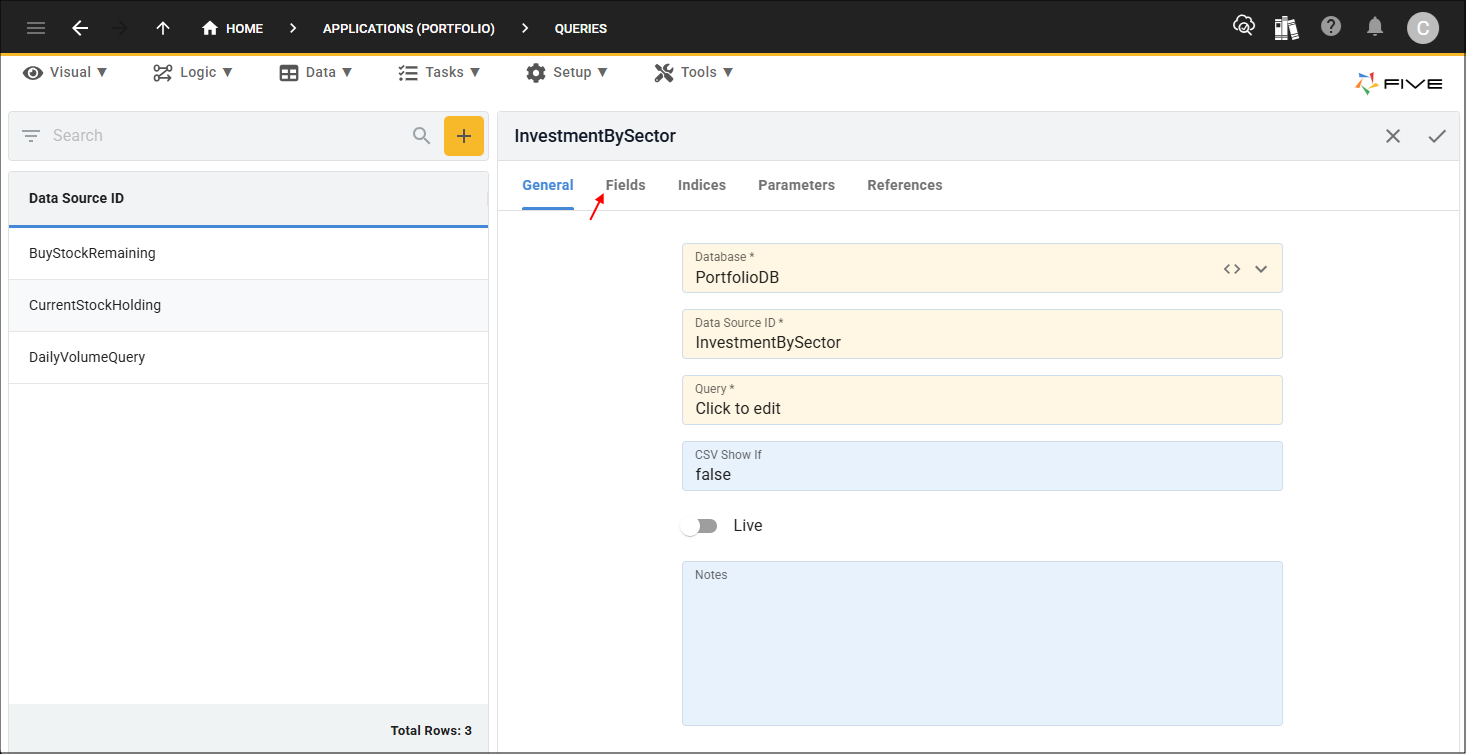Switch to the General tab

[x=548, y=185]
